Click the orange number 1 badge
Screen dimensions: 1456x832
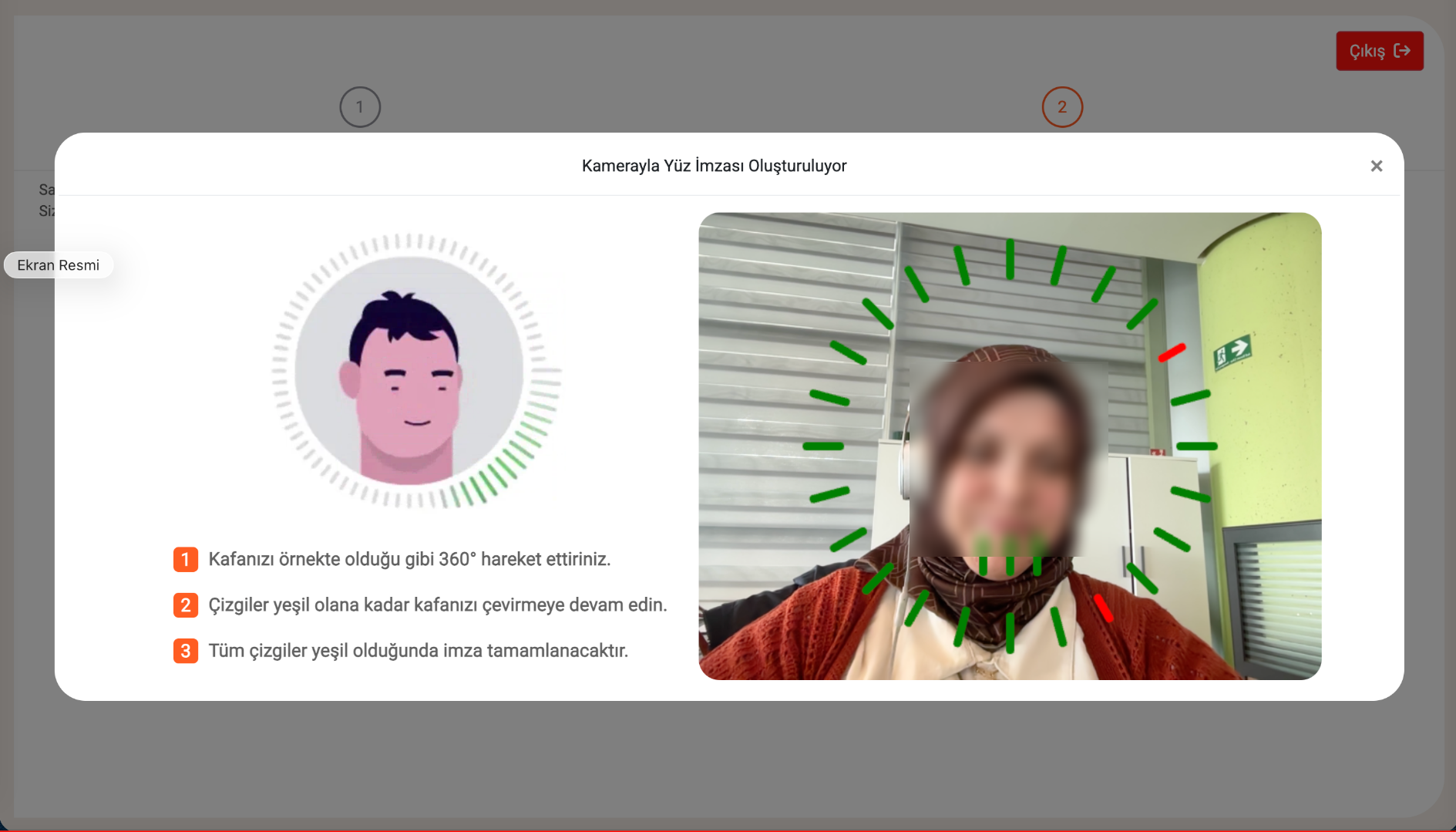pos(185,559)
